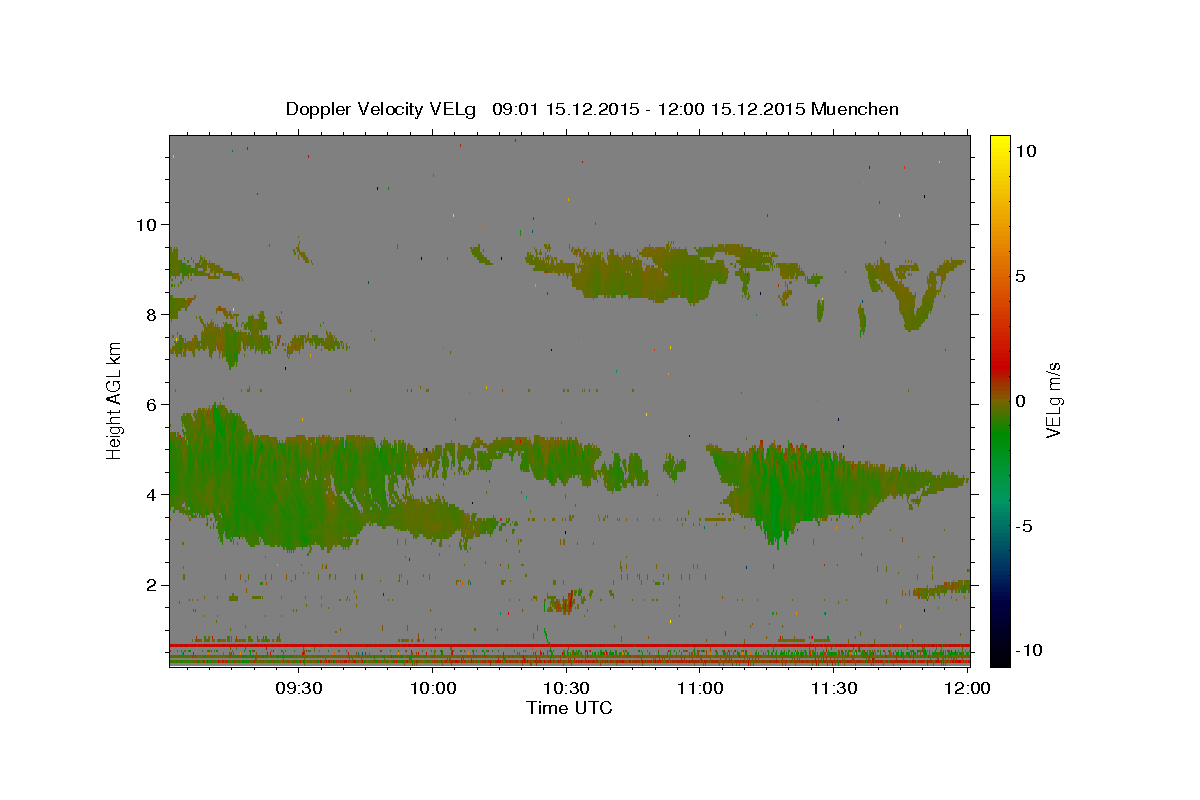
Task: Click the red horizontal line near ground level
Action: [x=569, y=645]
